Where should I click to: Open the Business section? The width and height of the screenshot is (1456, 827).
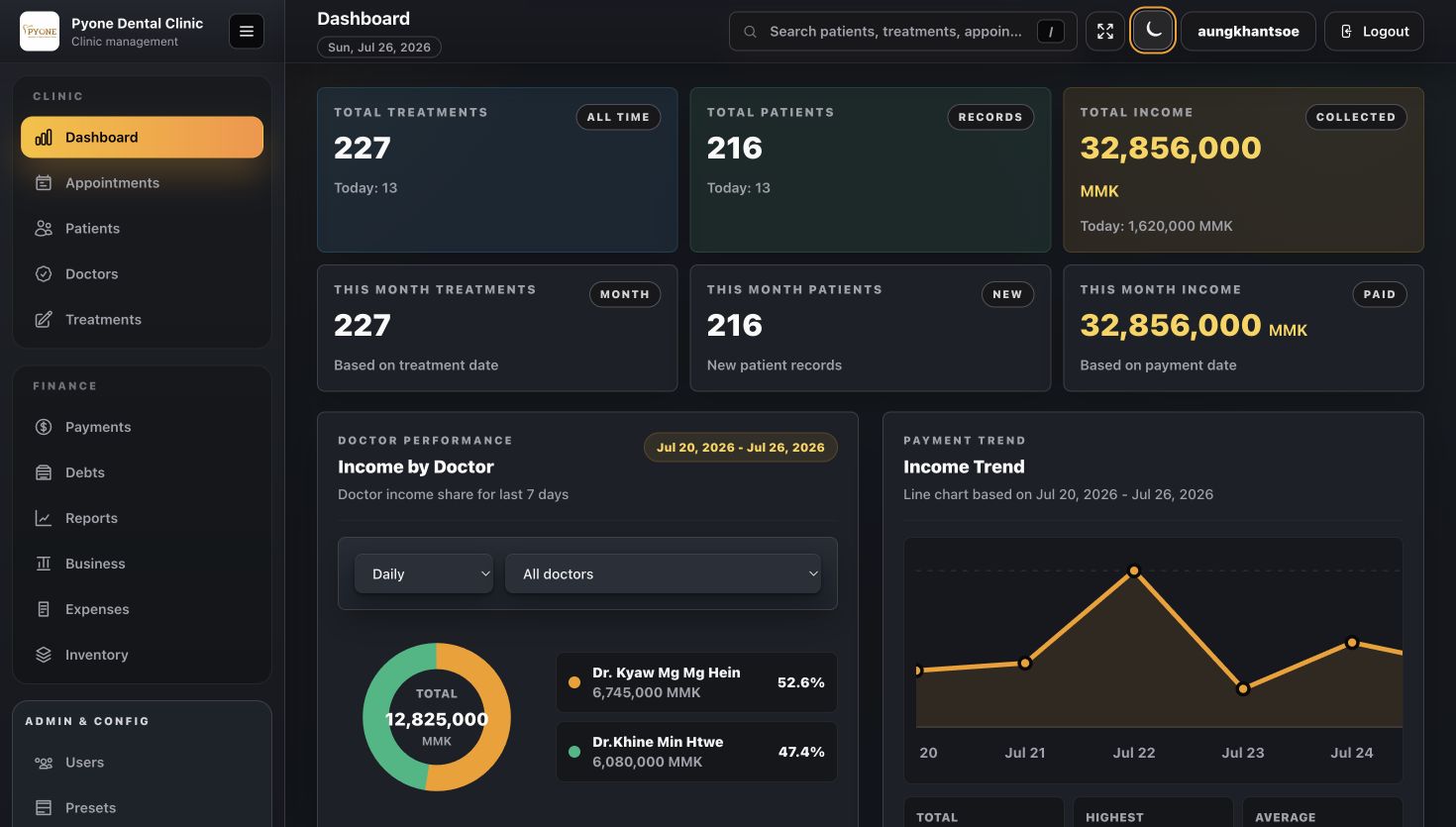point(142,564)
